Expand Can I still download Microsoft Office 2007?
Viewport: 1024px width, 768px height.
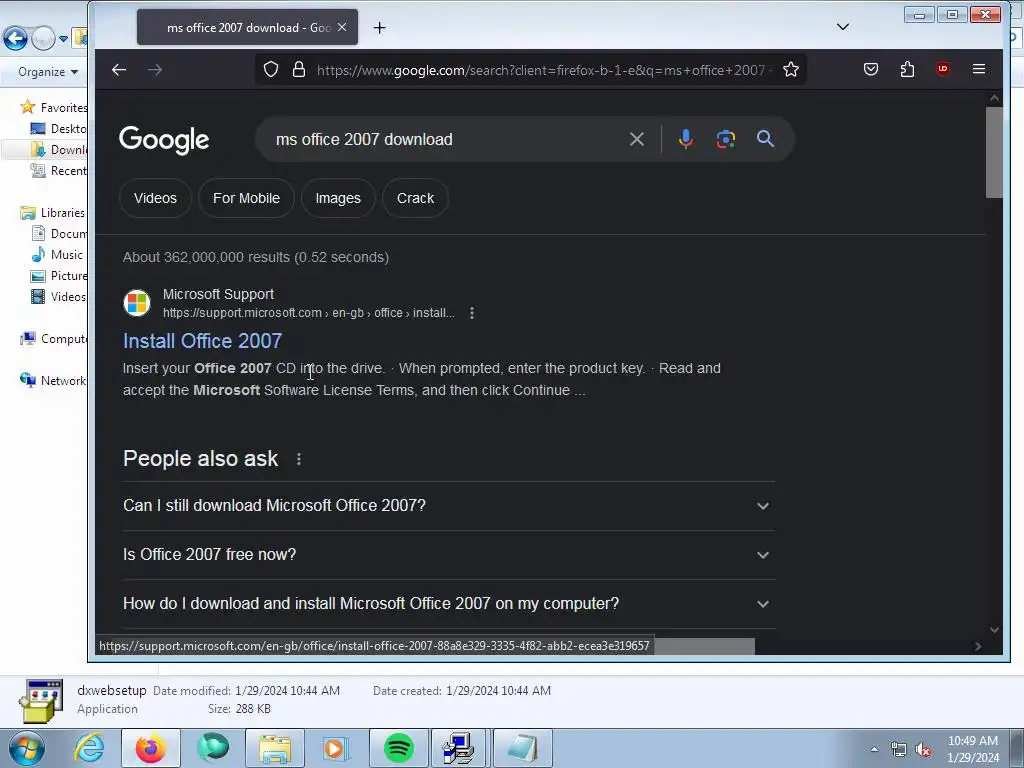coord(449,506)
